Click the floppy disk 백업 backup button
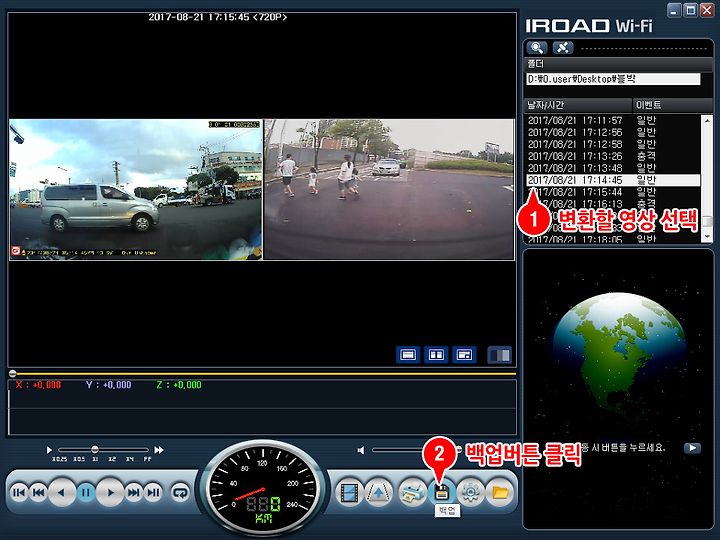 pos(441,493)
